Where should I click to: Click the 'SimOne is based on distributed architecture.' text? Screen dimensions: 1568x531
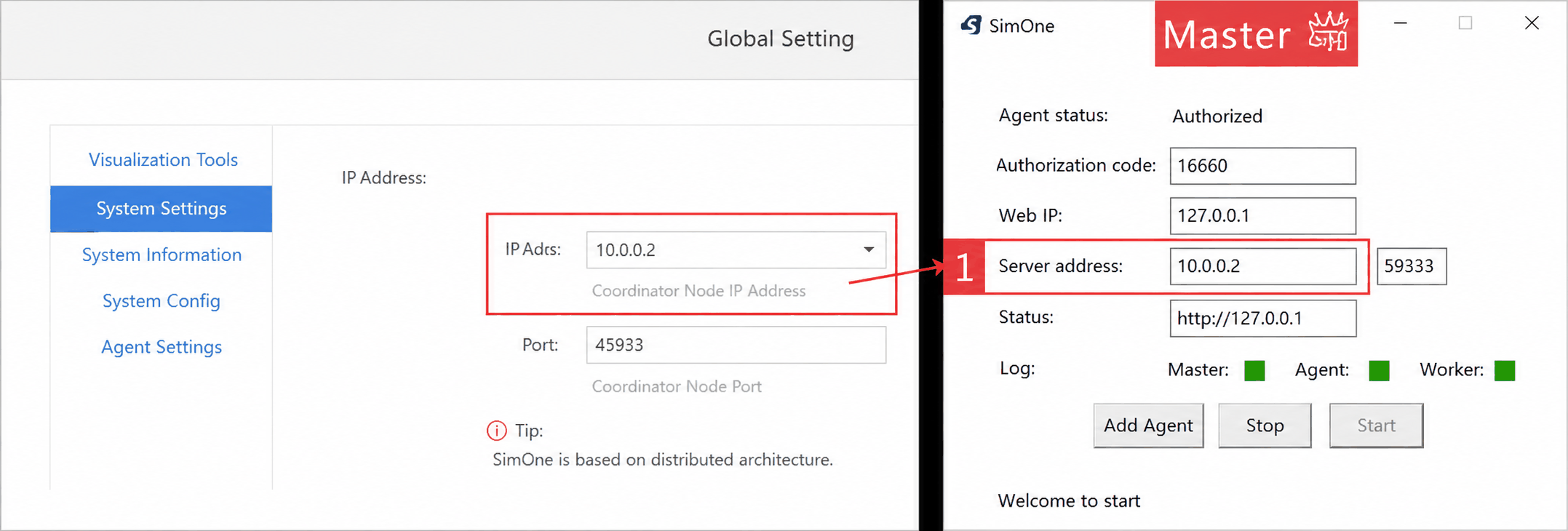pyautogui.click(x=663, y=460)
